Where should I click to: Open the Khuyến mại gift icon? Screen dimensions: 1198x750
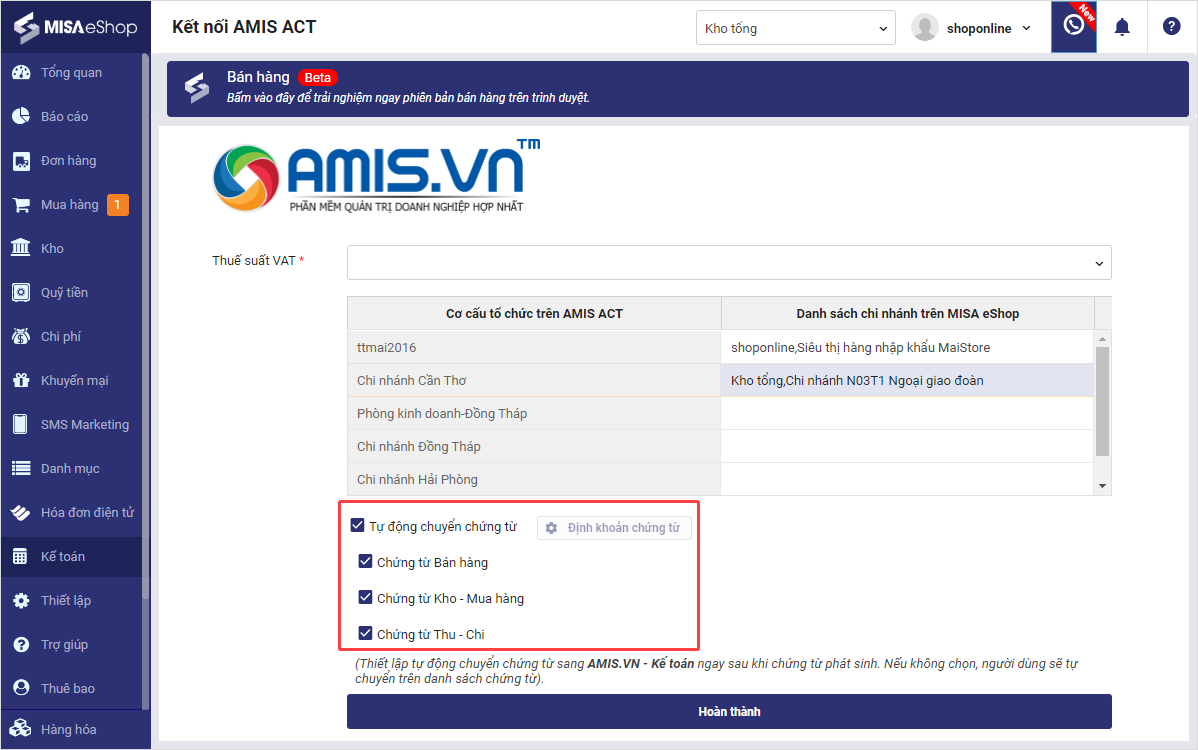point(21,380)
